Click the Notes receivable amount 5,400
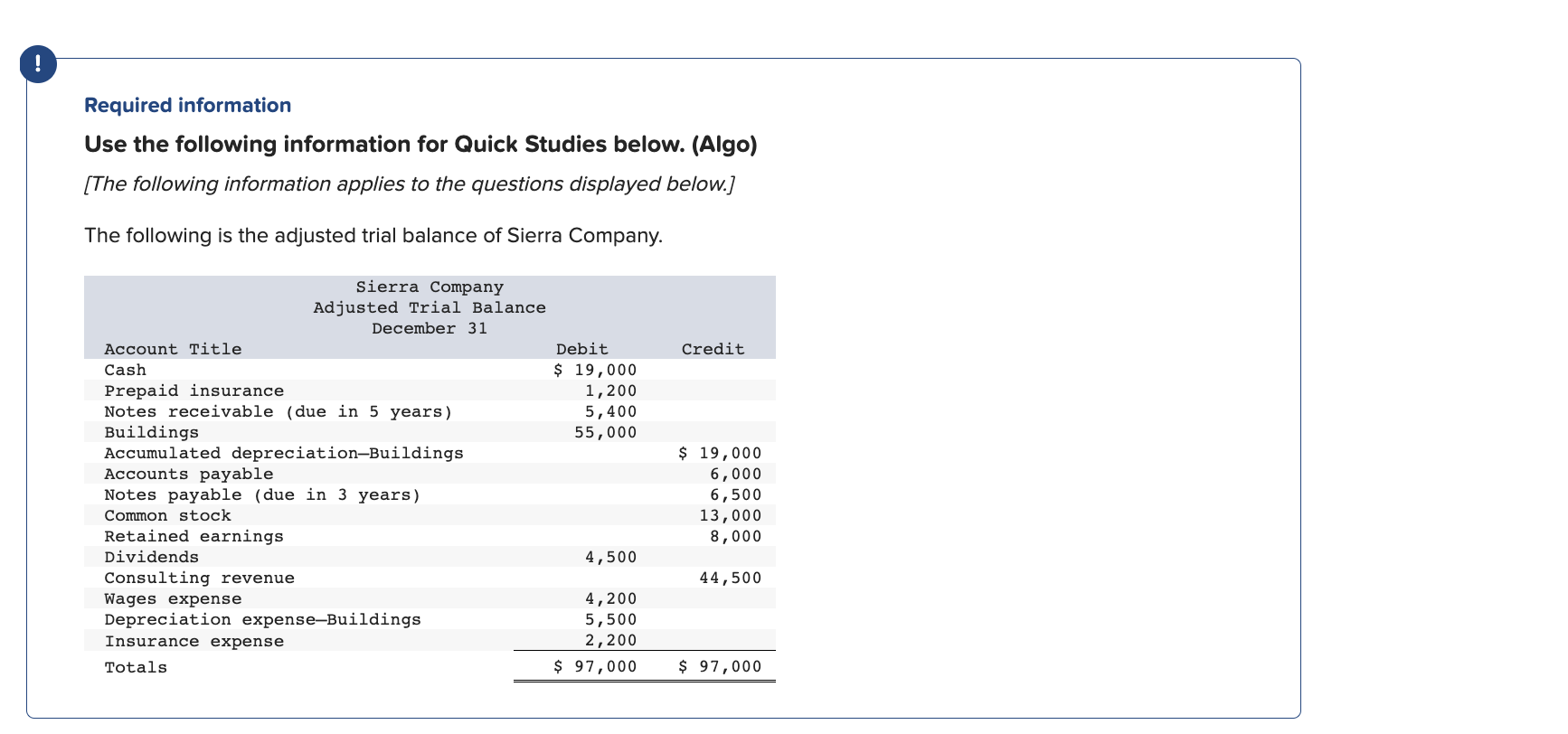 (x=610, y=411)
